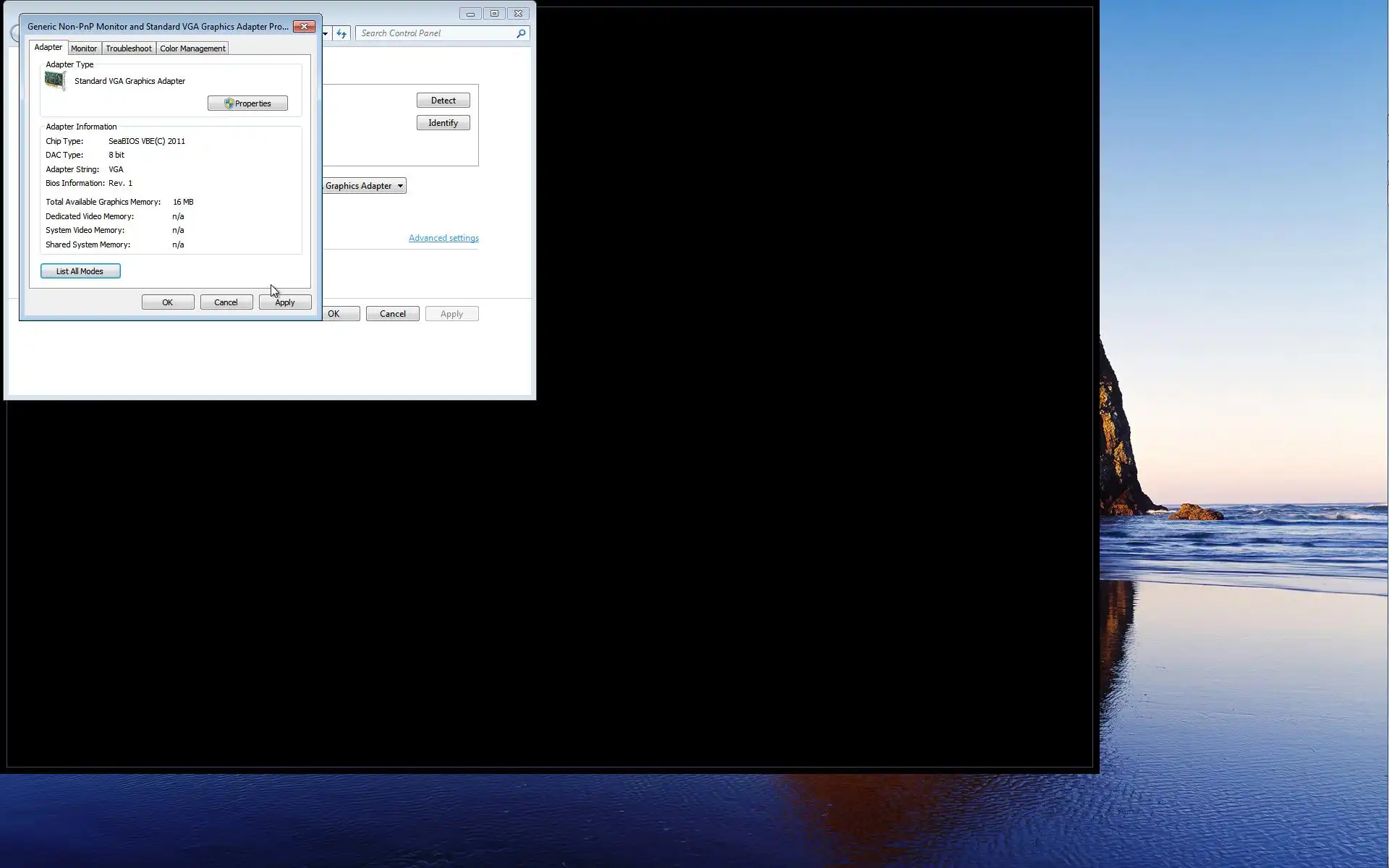Select the Color Management tab
The width and height of the screenshot is (1389, 868).
coord(192,48)
